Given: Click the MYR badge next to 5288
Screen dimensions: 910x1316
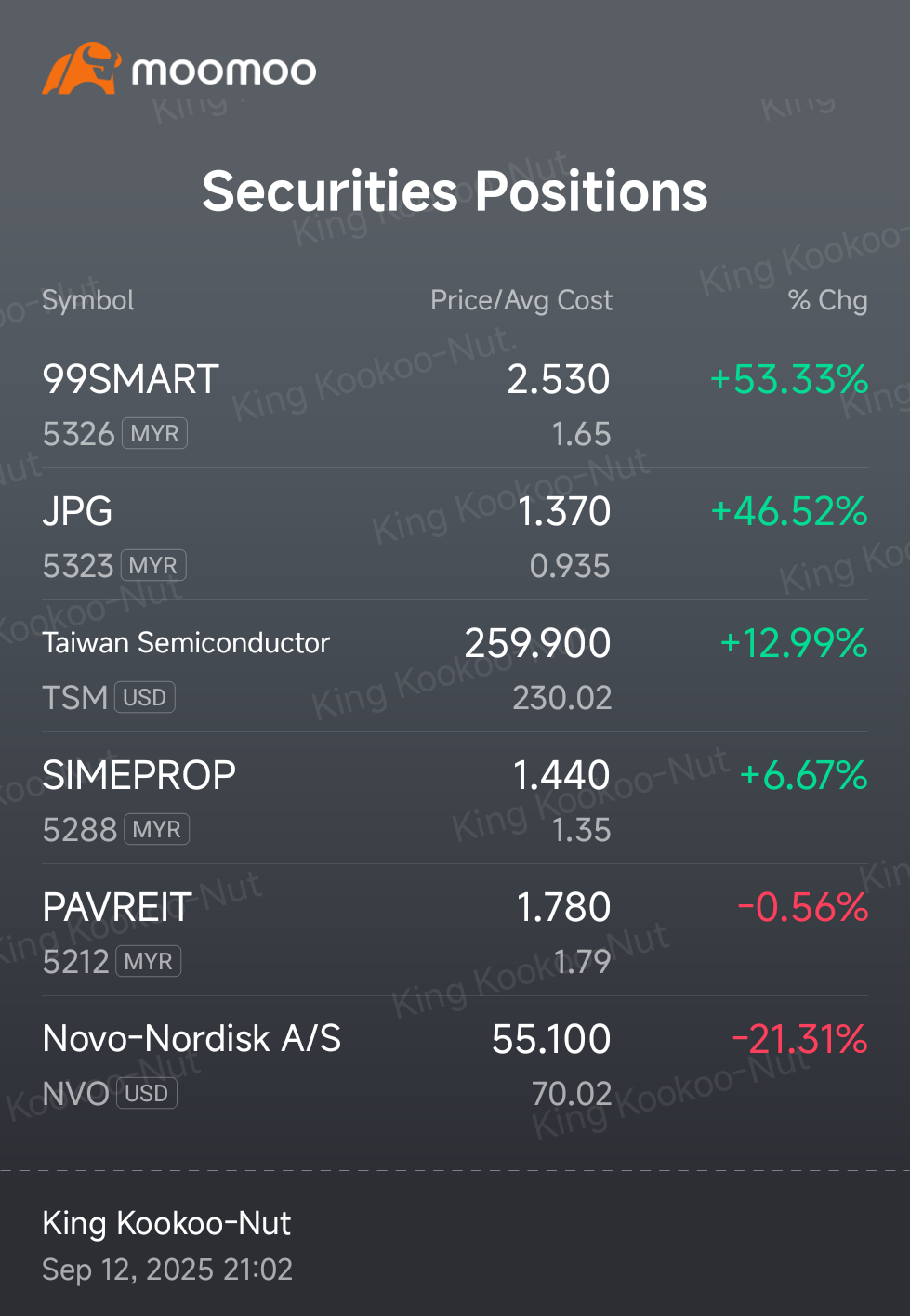Looking at the screenshot, I should coord(157,829).
